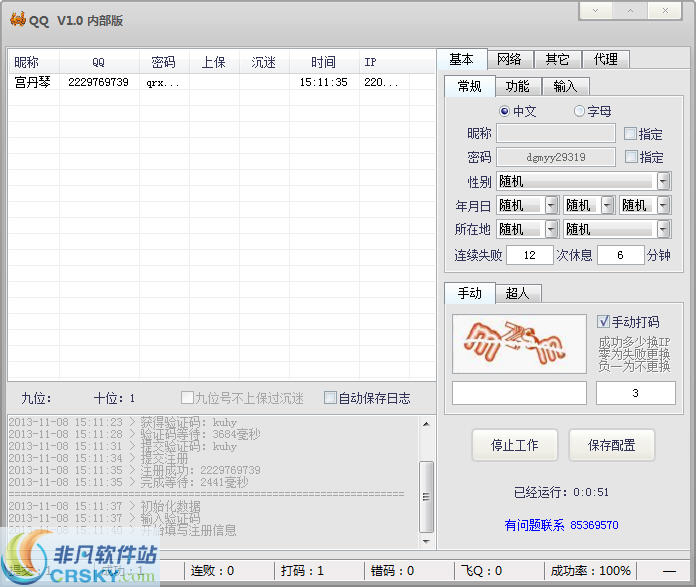The width and height of the screenshot is (696, 587).
Task: Click the 15:11:35 time cell
Action: tap(324, 82)
